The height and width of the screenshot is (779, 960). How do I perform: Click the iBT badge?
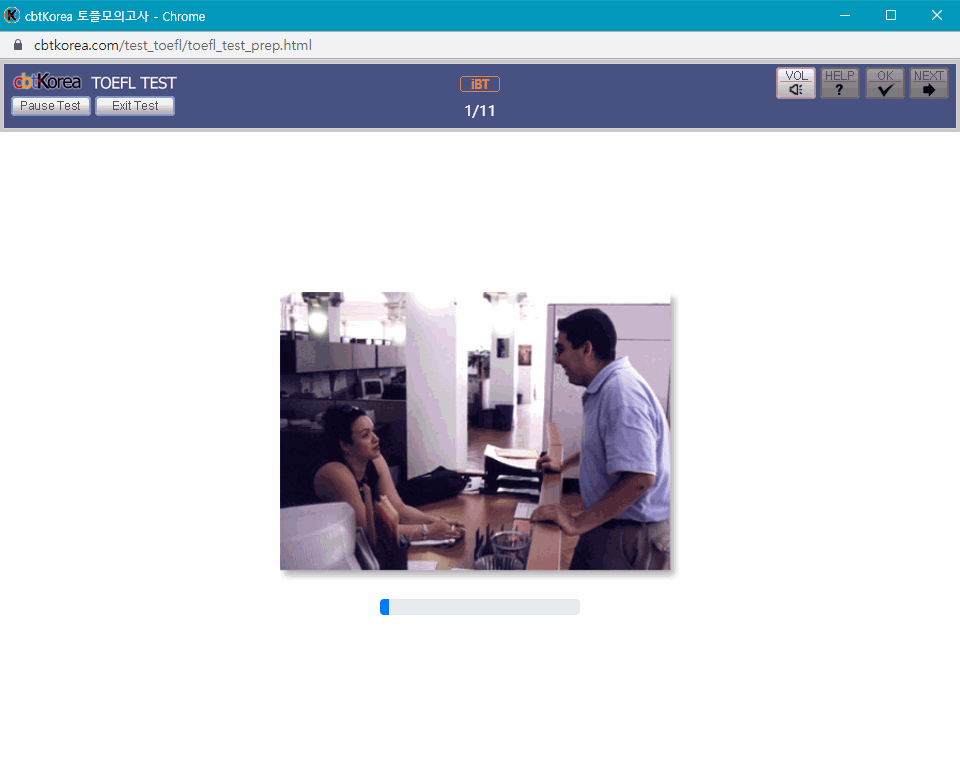pos(480,84)
